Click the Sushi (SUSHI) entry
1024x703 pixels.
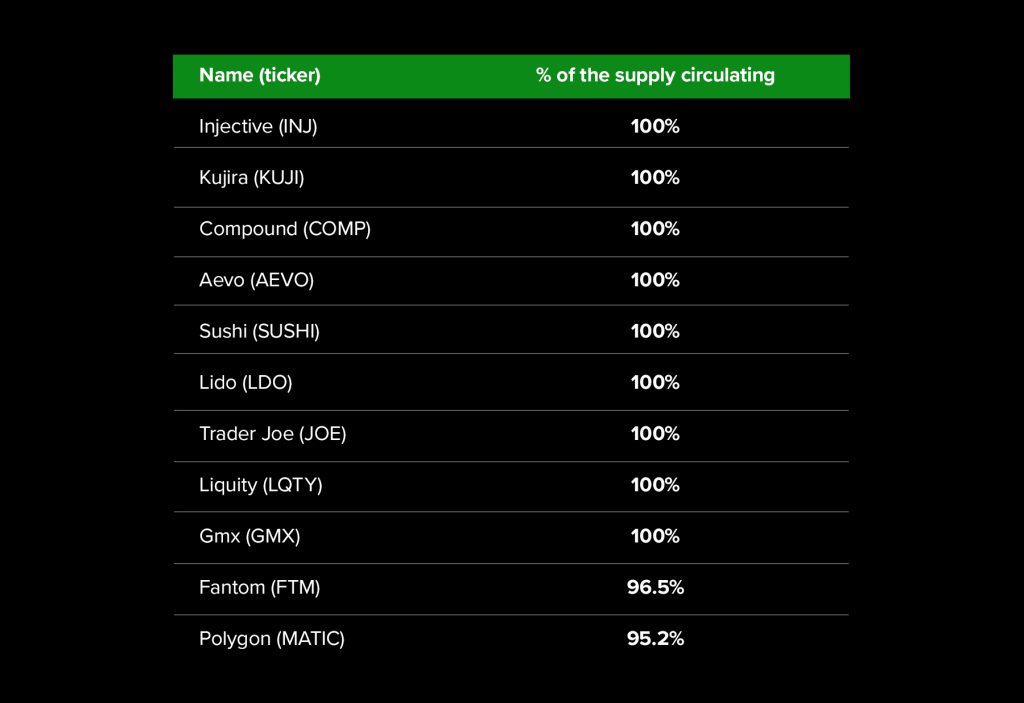click(259, 331)
